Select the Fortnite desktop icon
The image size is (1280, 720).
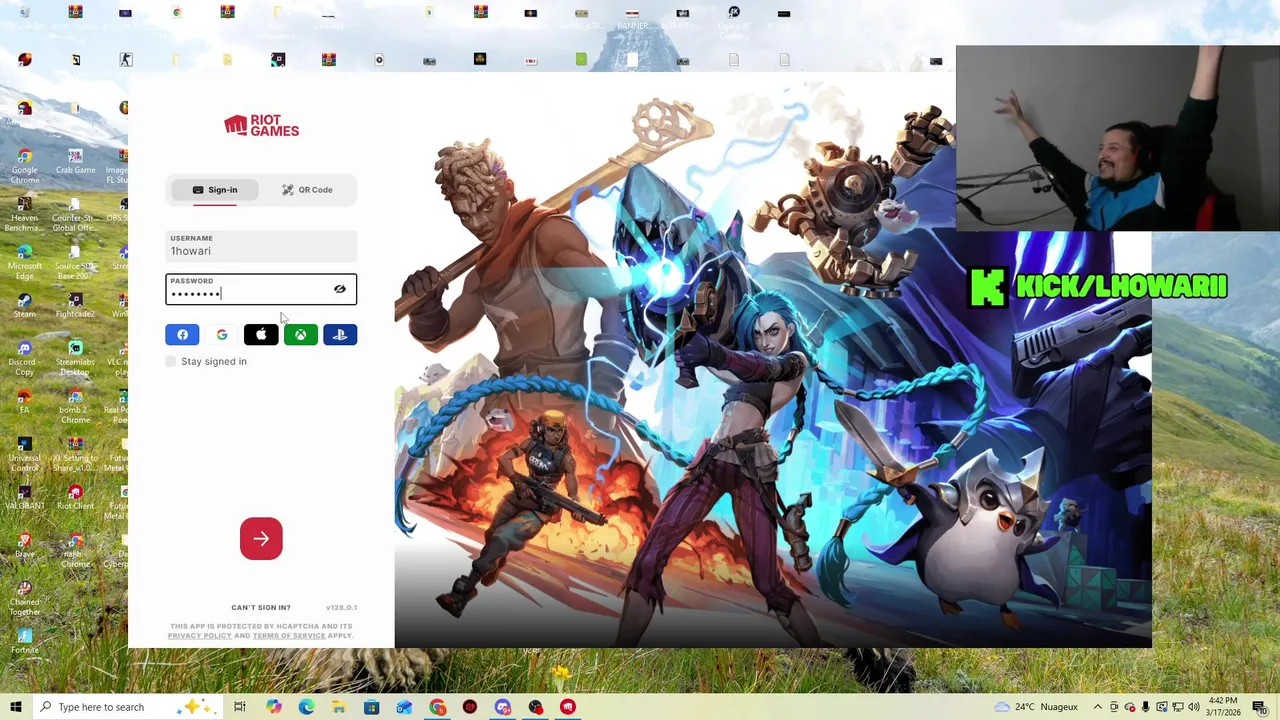tap(25, 642)
